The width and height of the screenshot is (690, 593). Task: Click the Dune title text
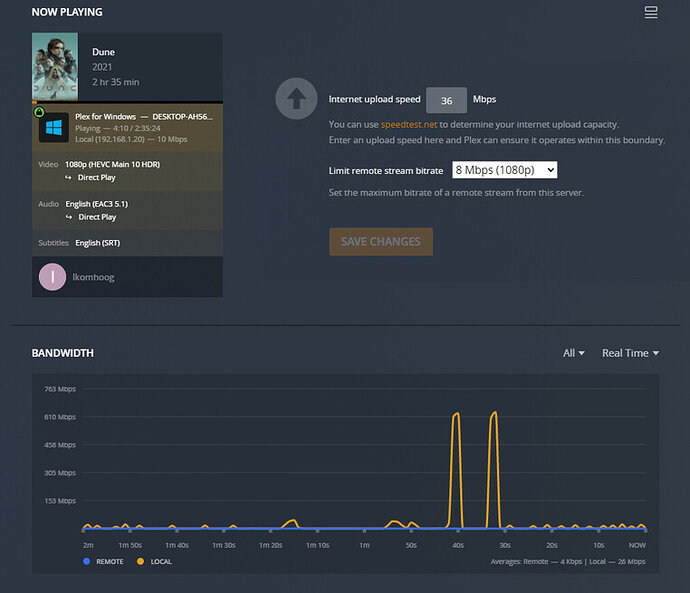click(x=103, y=52)
